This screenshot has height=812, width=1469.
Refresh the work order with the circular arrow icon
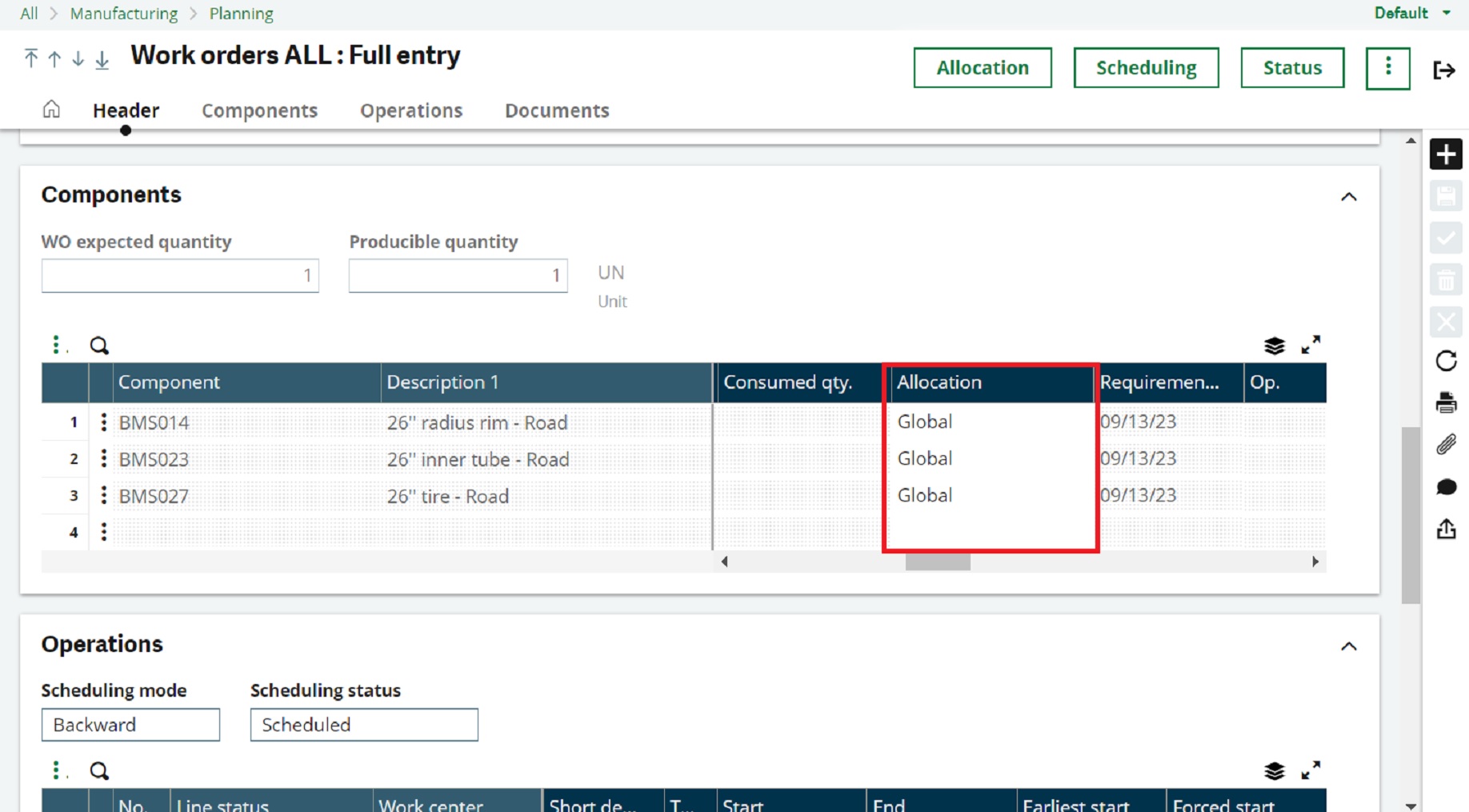coord(1447,362)
